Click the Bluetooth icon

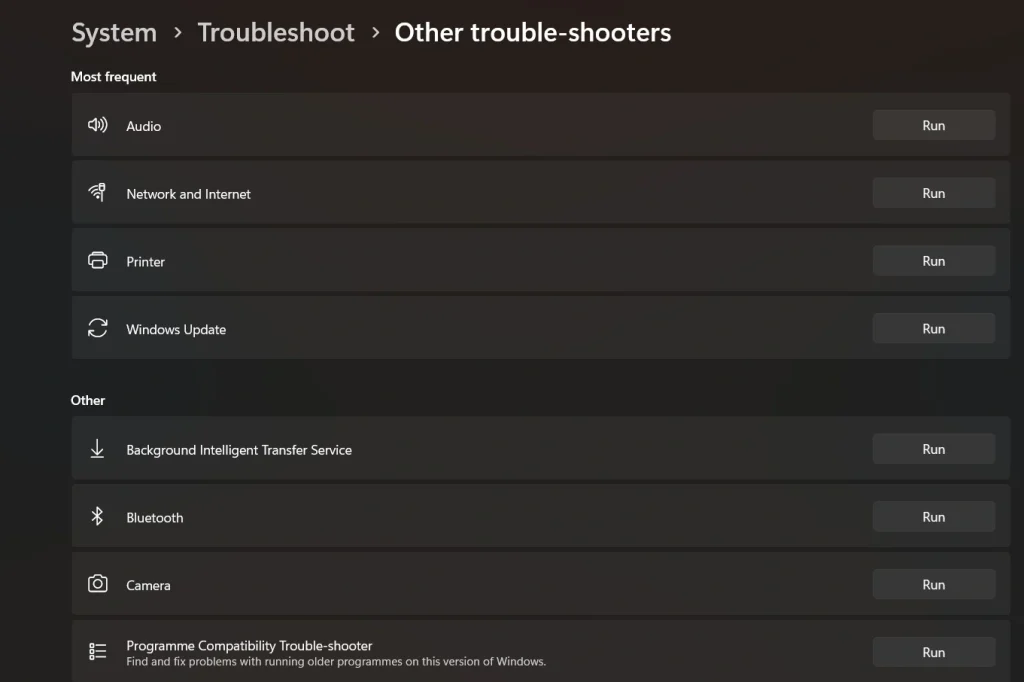pos(97,516)
